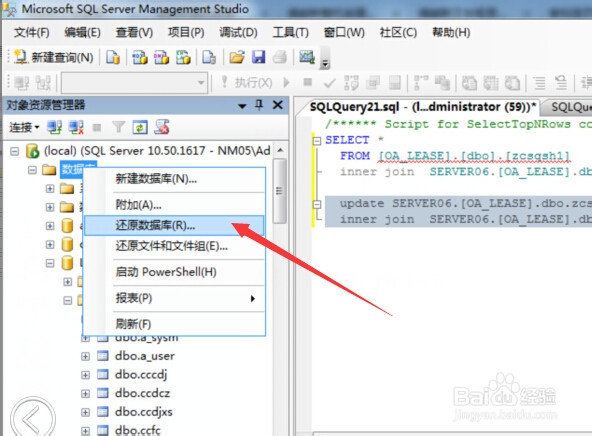Open the Connect (连接) dropdown
592x436 pixels.
coord(24,128)
